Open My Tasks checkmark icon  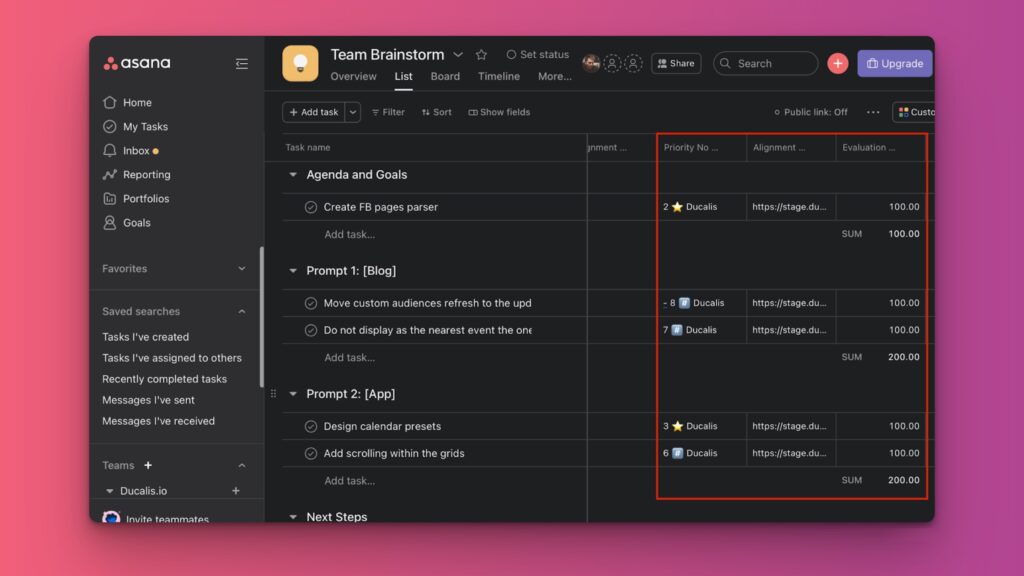coord(110,126)
